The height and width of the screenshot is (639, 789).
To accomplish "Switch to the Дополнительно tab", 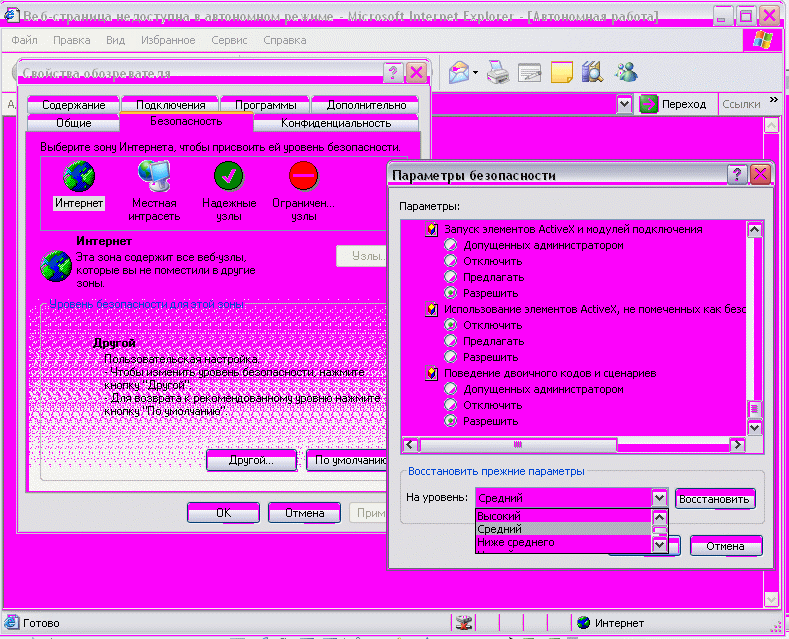I will click(x=366, y=105).
